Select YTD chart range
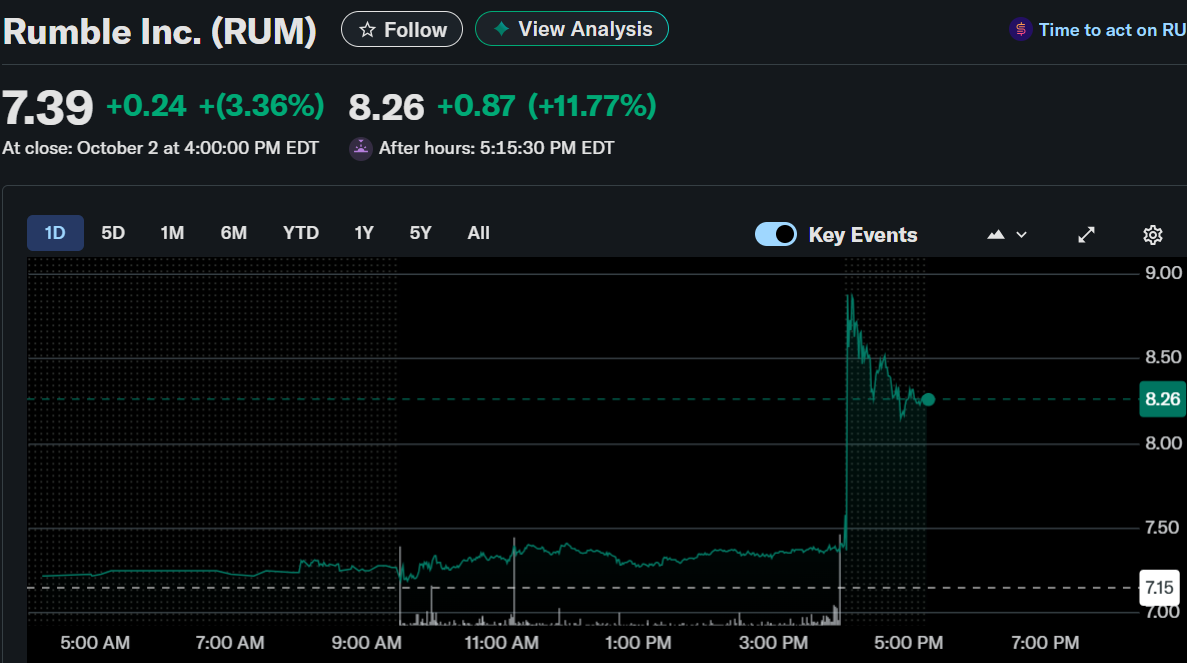 (x=301, y=233)
